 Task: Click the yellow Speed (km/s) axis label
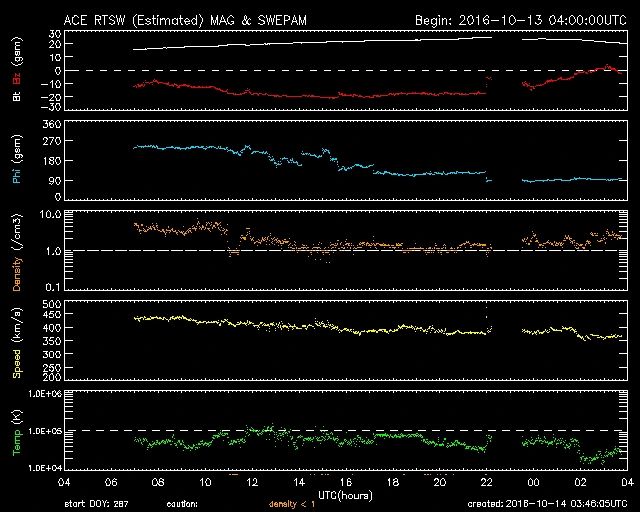[x=16, y=340]
